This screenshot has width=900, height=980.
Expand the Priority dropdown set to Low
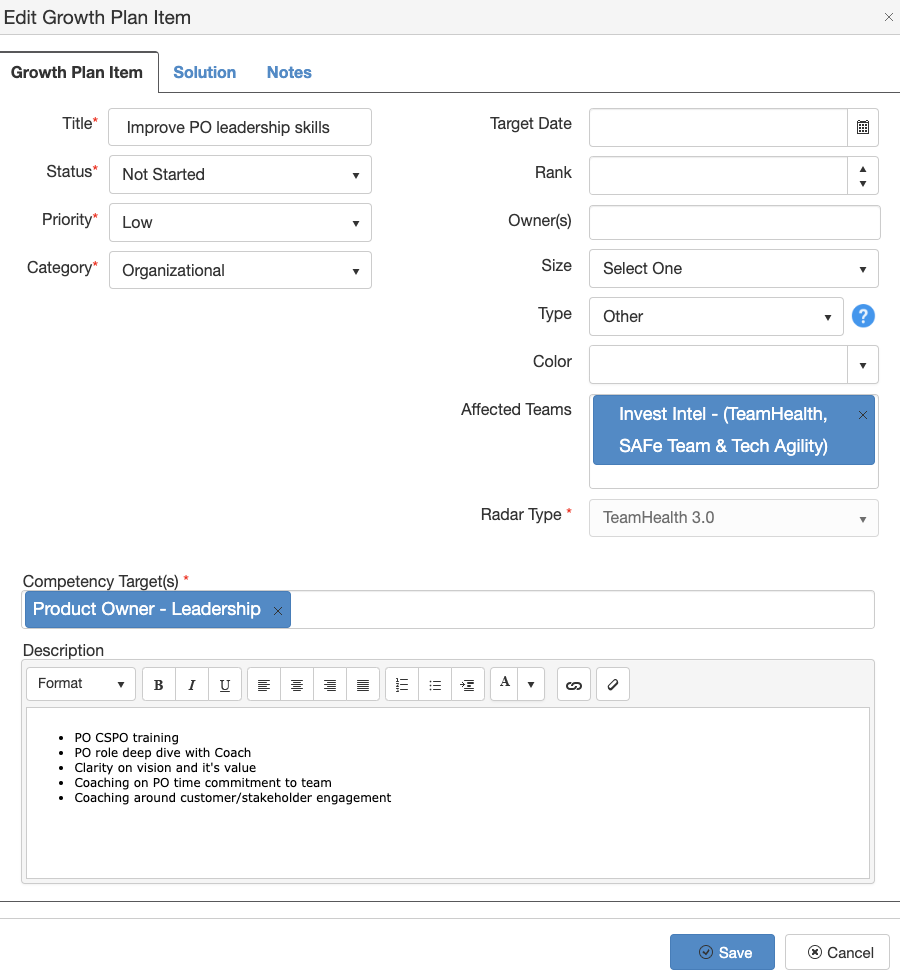pos(241,222)
